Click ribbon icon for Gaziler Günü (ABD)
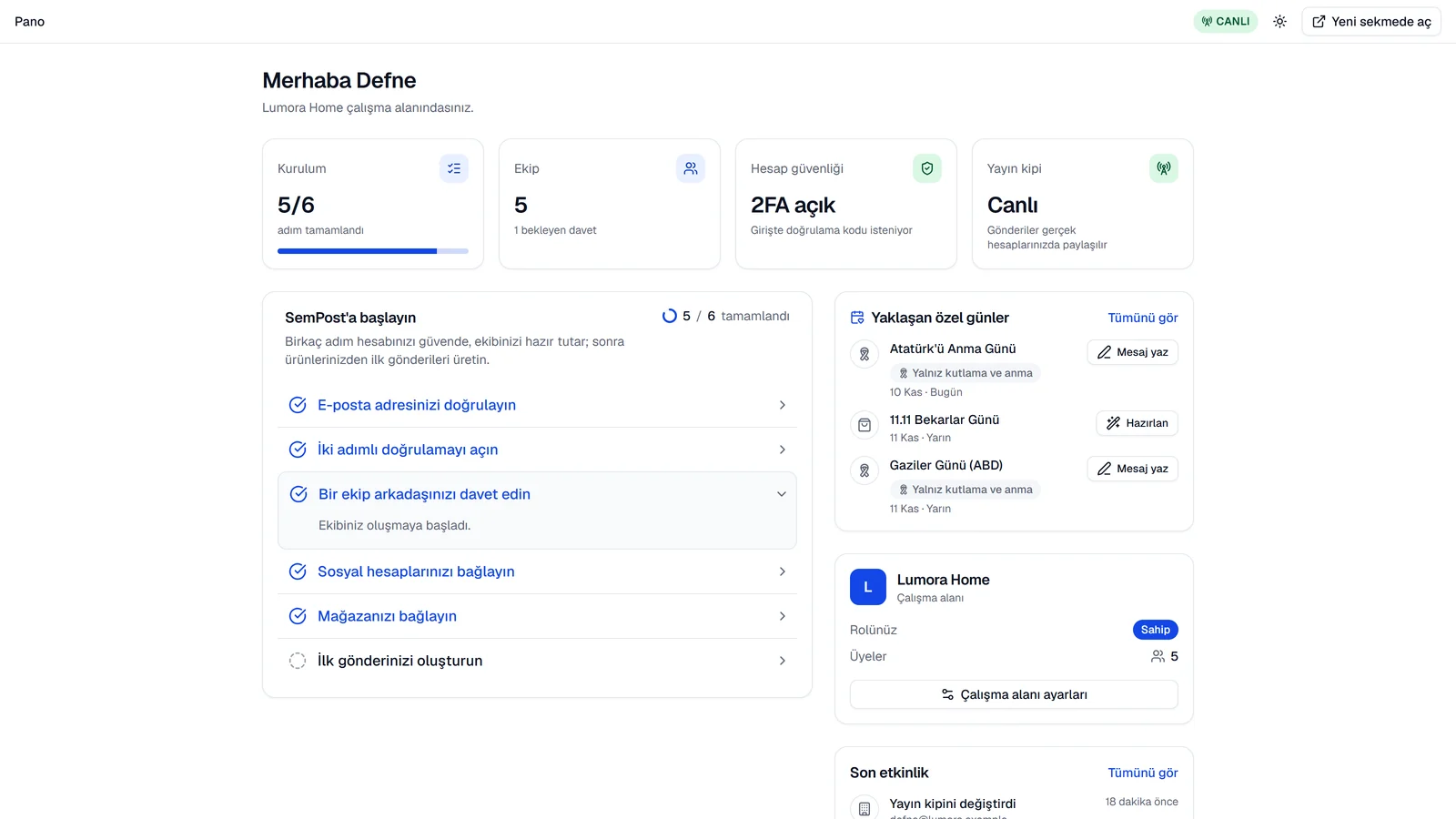1456x819 pixels. tap(864, 470)
